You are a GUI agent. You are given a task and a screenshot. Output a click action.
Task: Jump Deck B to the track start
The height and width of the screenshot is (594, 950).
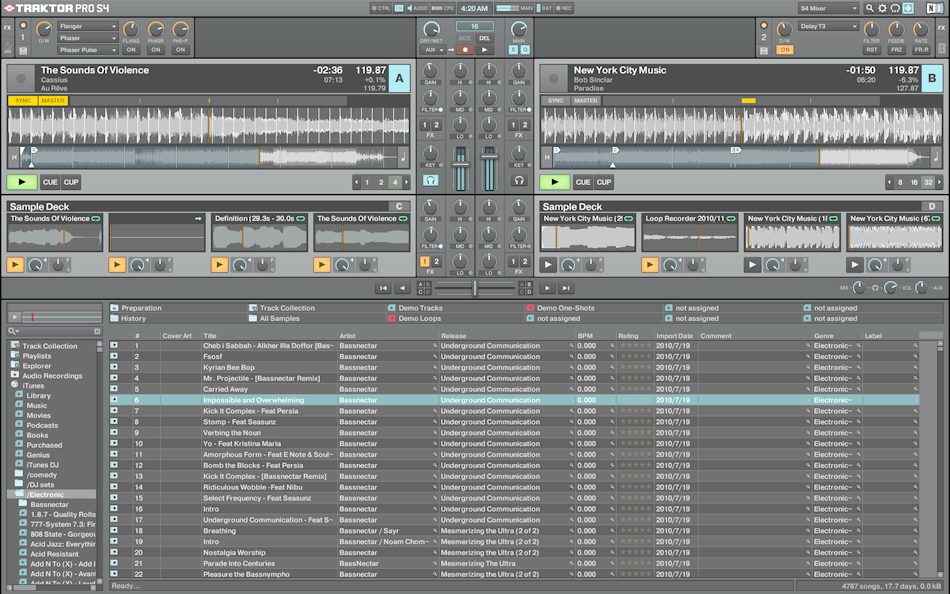click(546, 157)
